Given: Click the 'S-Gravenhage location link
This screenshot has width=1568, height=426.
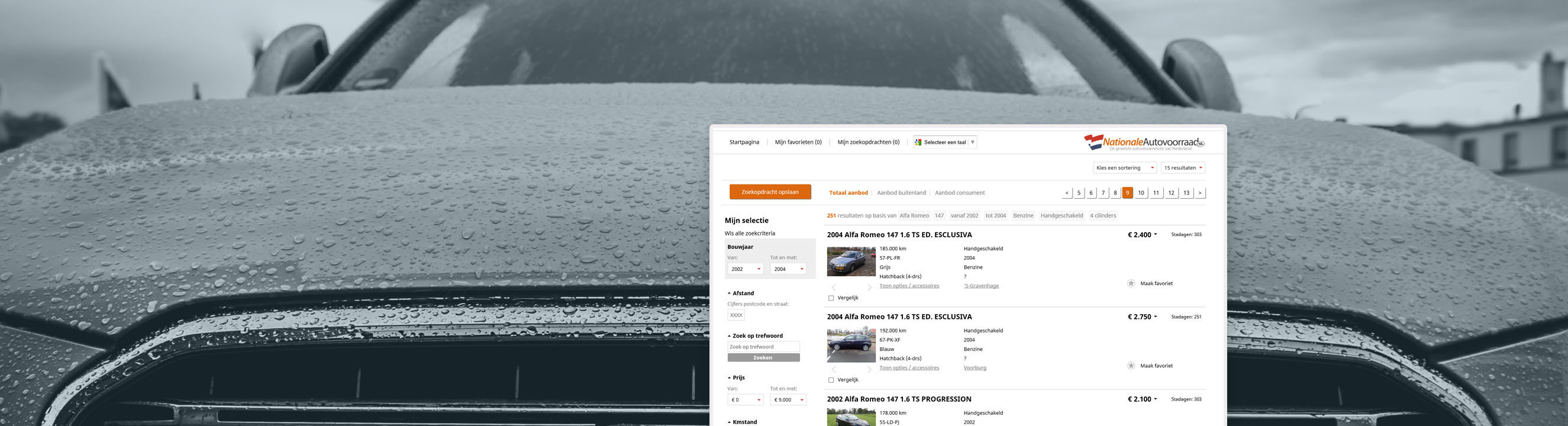Looking at the screenshot, I should tap(981, 286).
